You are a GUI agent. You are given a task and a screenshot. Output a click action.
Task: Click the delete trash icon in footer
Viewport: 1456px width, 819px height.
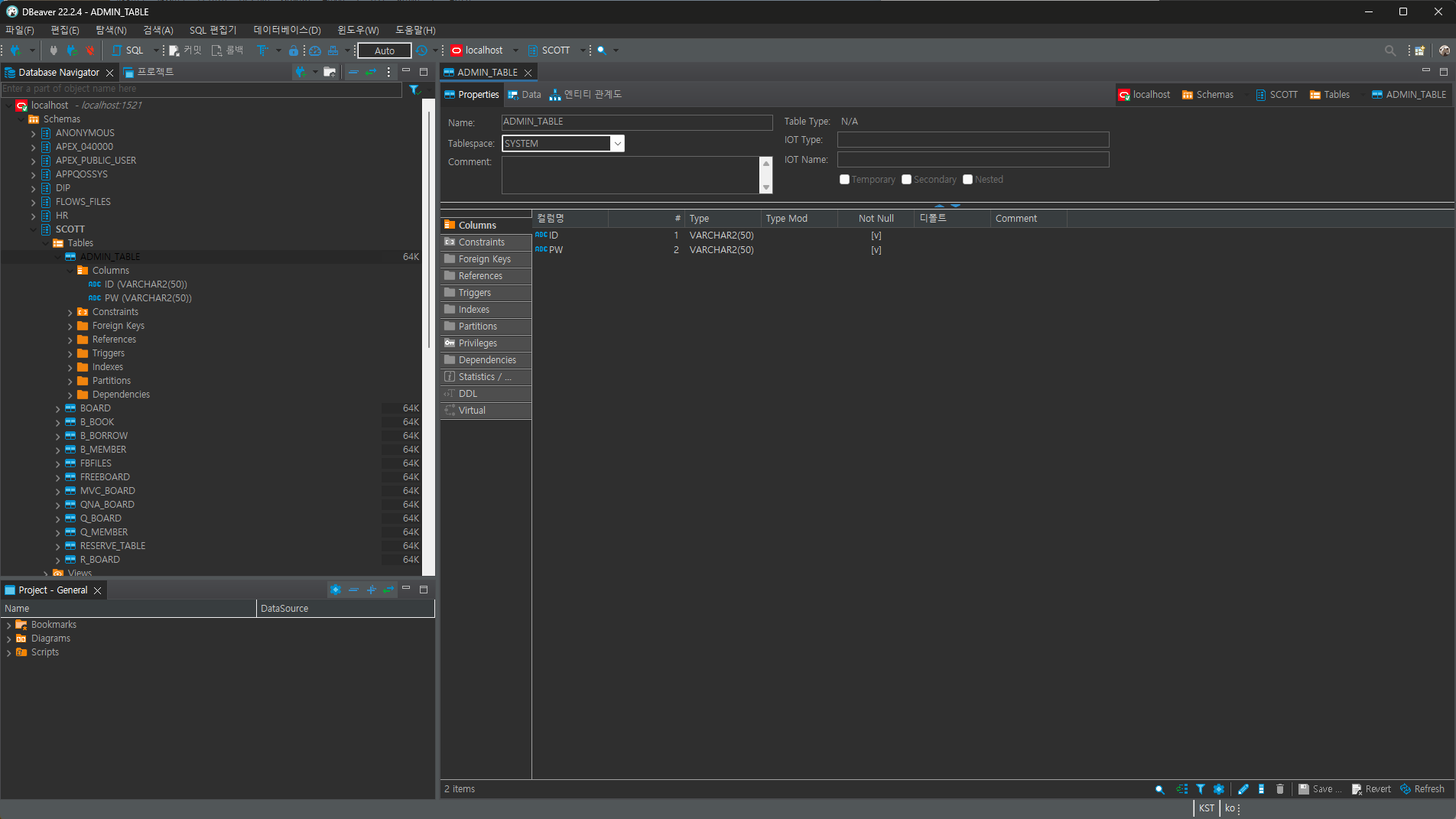[1280, 789]
